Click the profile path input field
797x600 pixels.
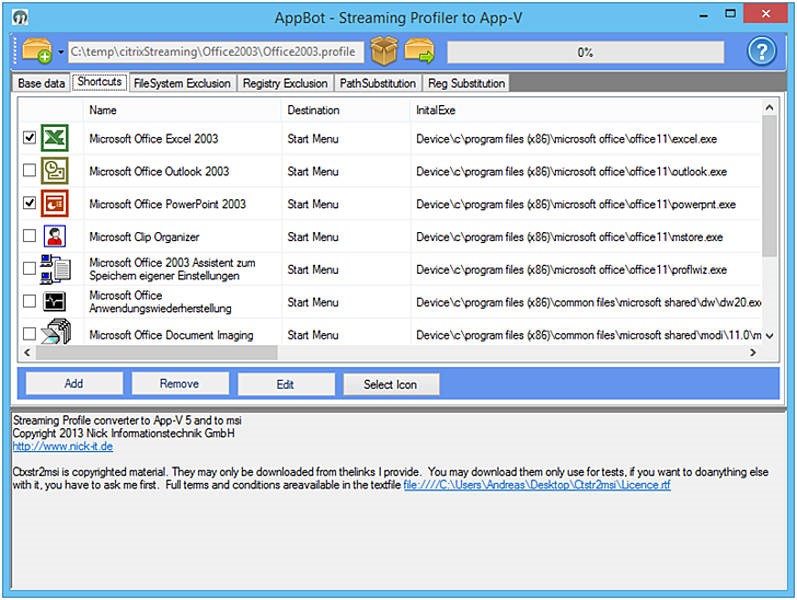click(x=216, y=52)
